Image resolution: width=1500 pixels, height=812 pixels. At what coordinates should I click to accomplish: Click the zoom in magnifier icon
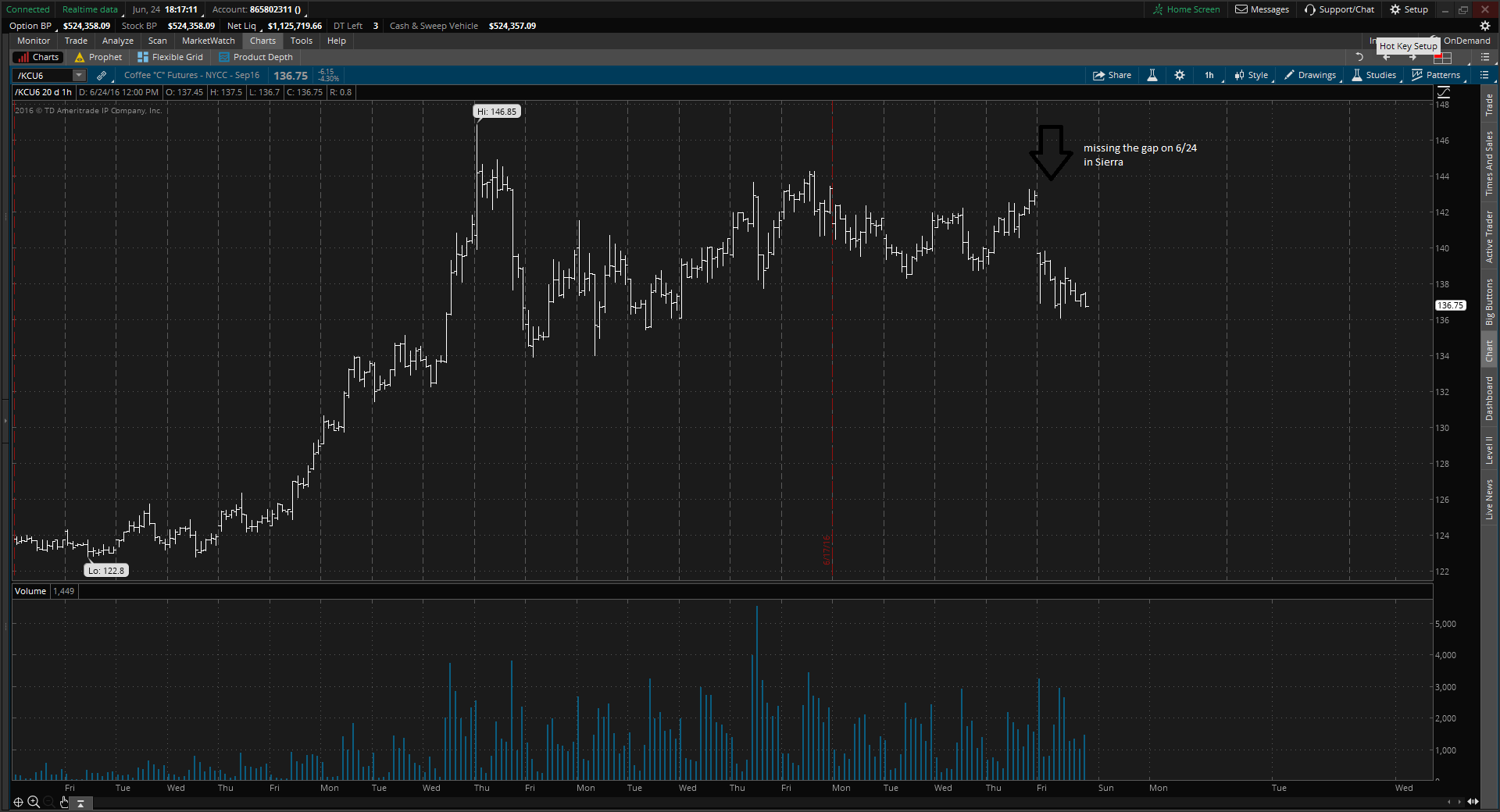pyautogui.click(x=34, y=802)
